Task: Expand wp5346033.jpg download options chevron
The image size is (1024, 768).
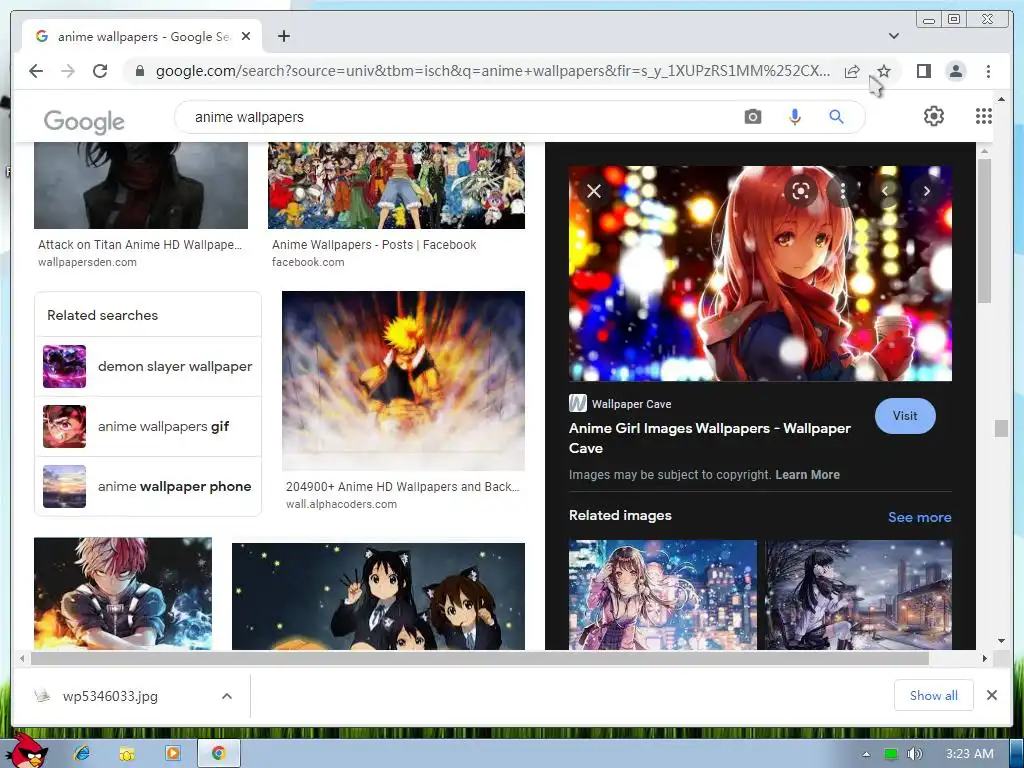Action: (x=227, y=696)
